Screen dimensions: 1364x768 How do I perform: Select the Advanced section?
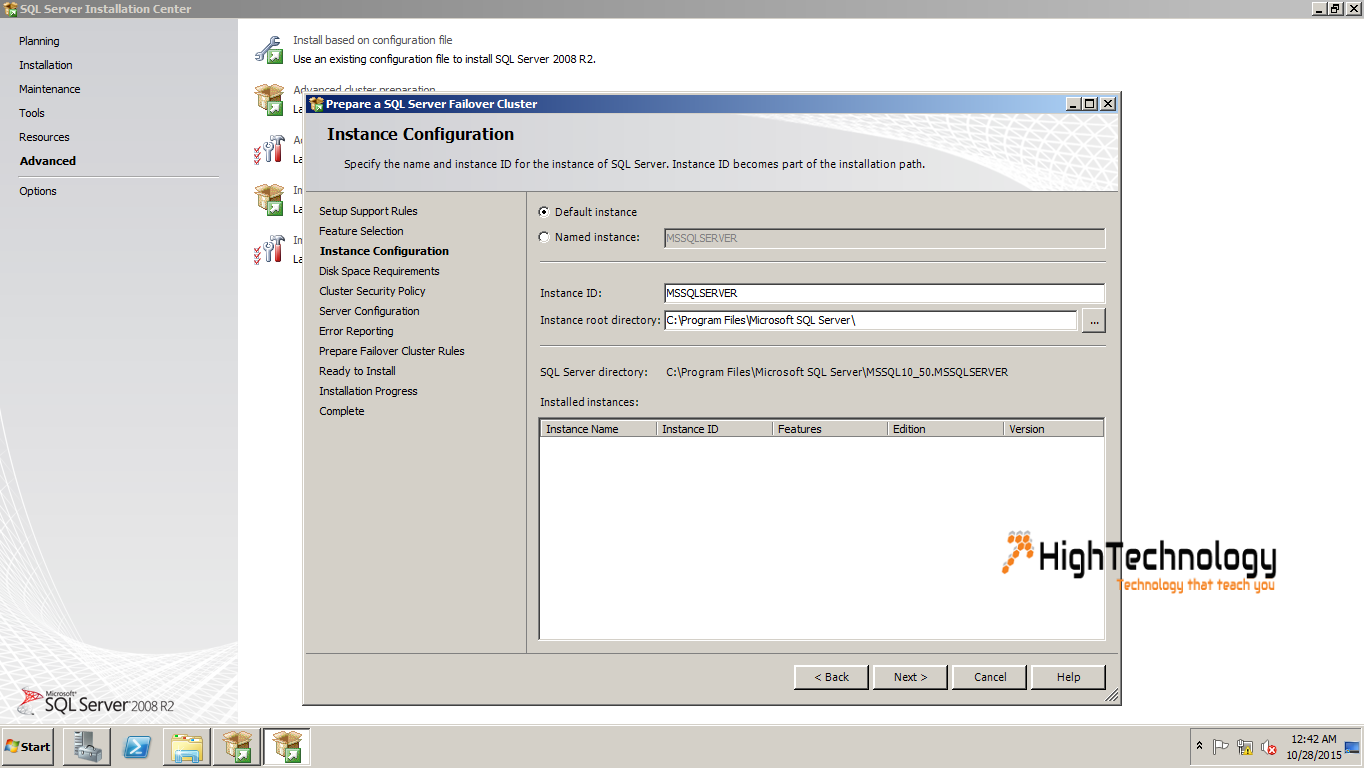[48, 161]
